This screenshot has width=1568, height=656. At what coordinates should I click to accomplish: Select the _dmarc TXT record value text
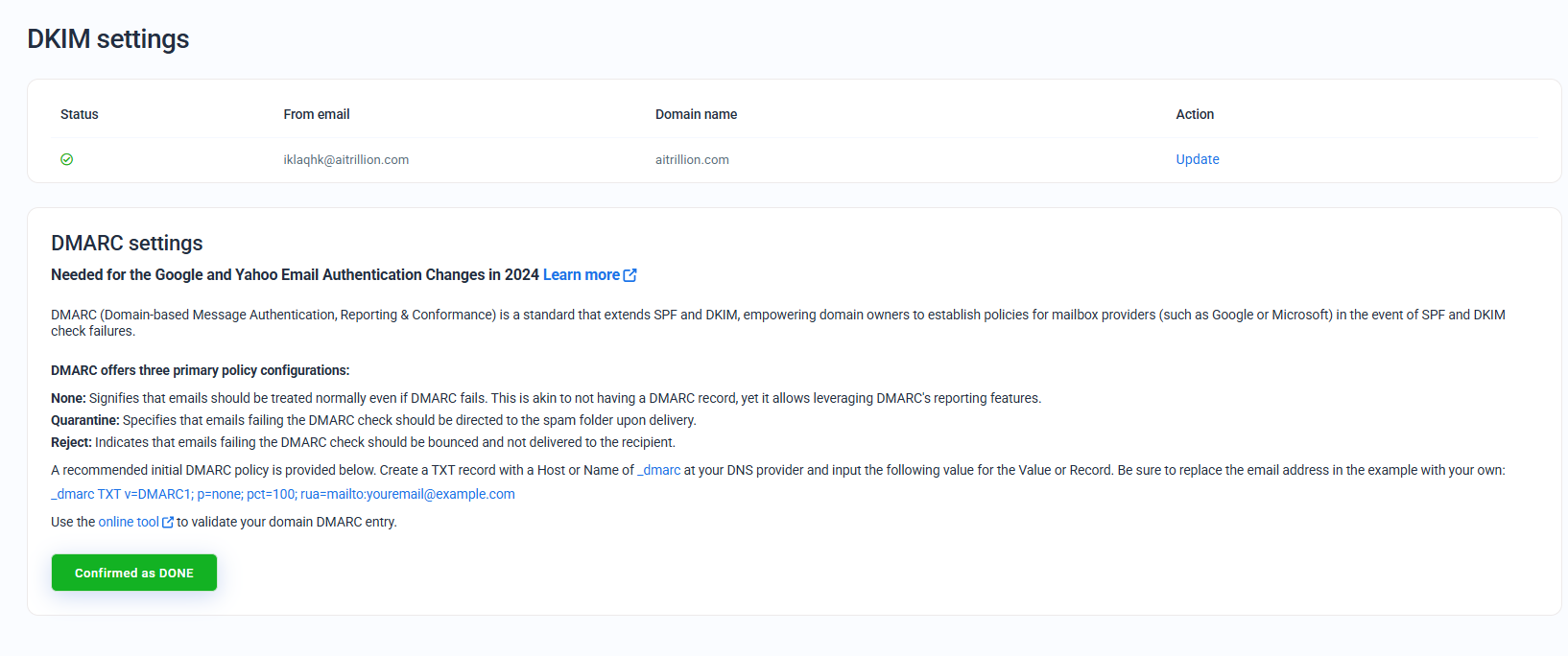click(283, 494)
